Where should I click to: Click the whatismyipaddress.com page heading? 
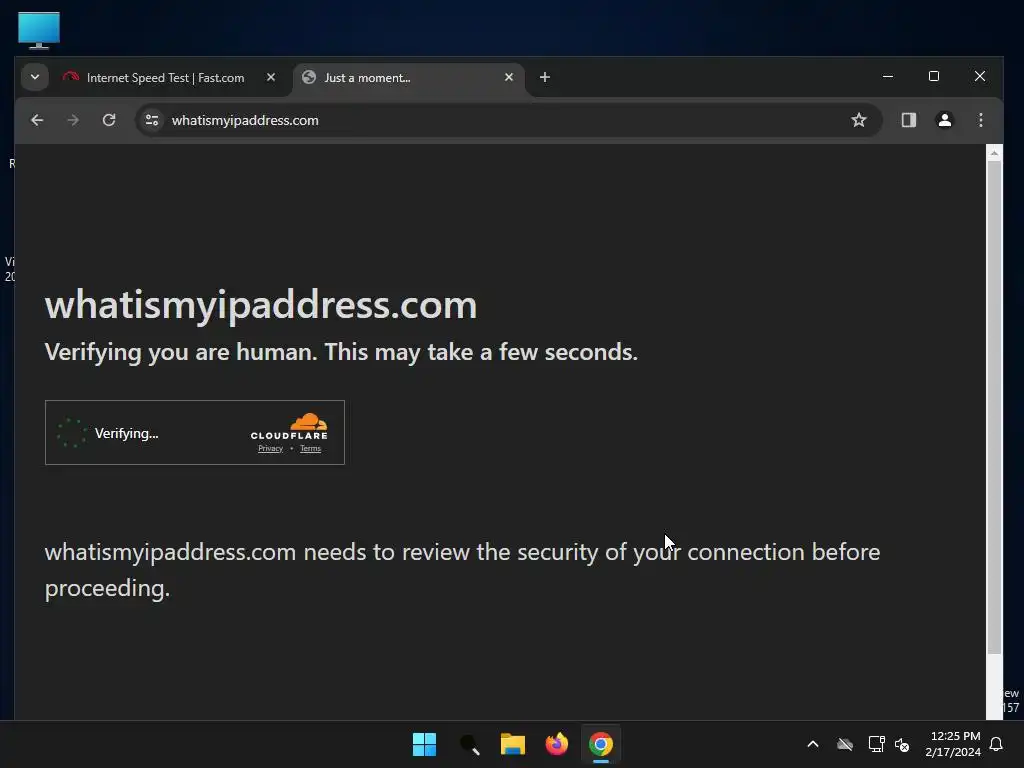261,305
